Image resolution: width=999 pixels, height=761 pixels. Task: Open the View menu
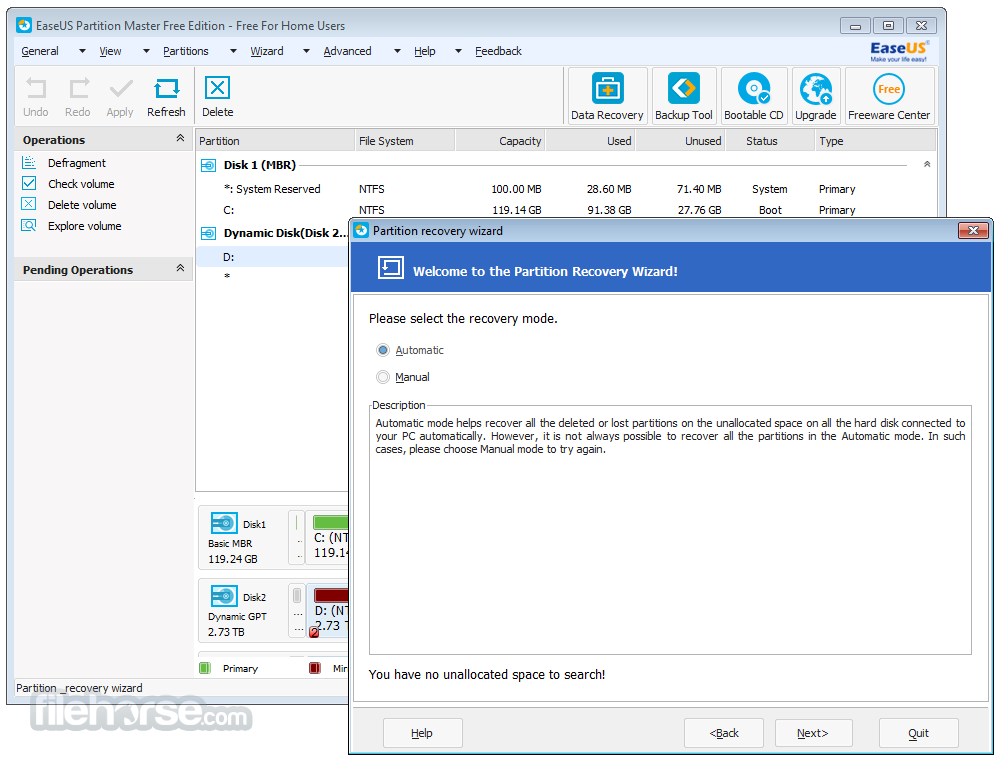tap(110, 51)
